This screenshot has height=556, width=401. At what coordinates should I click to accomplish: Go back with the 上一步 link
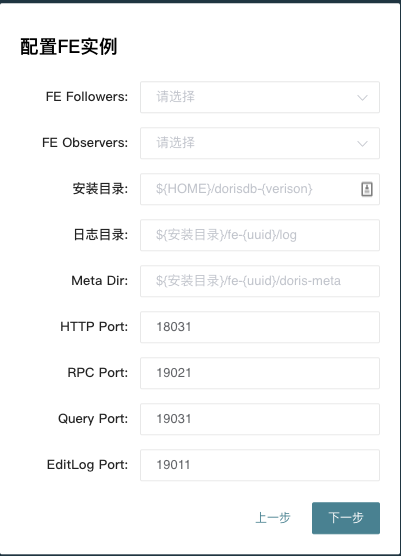tap(273, 518)
